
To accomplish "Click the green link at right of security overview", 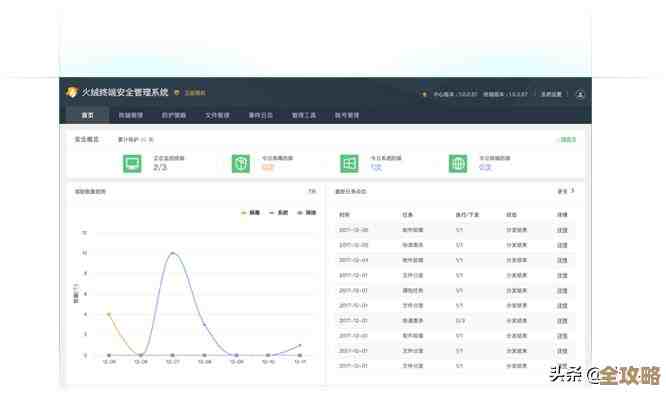I will click(x=567, y=139).
